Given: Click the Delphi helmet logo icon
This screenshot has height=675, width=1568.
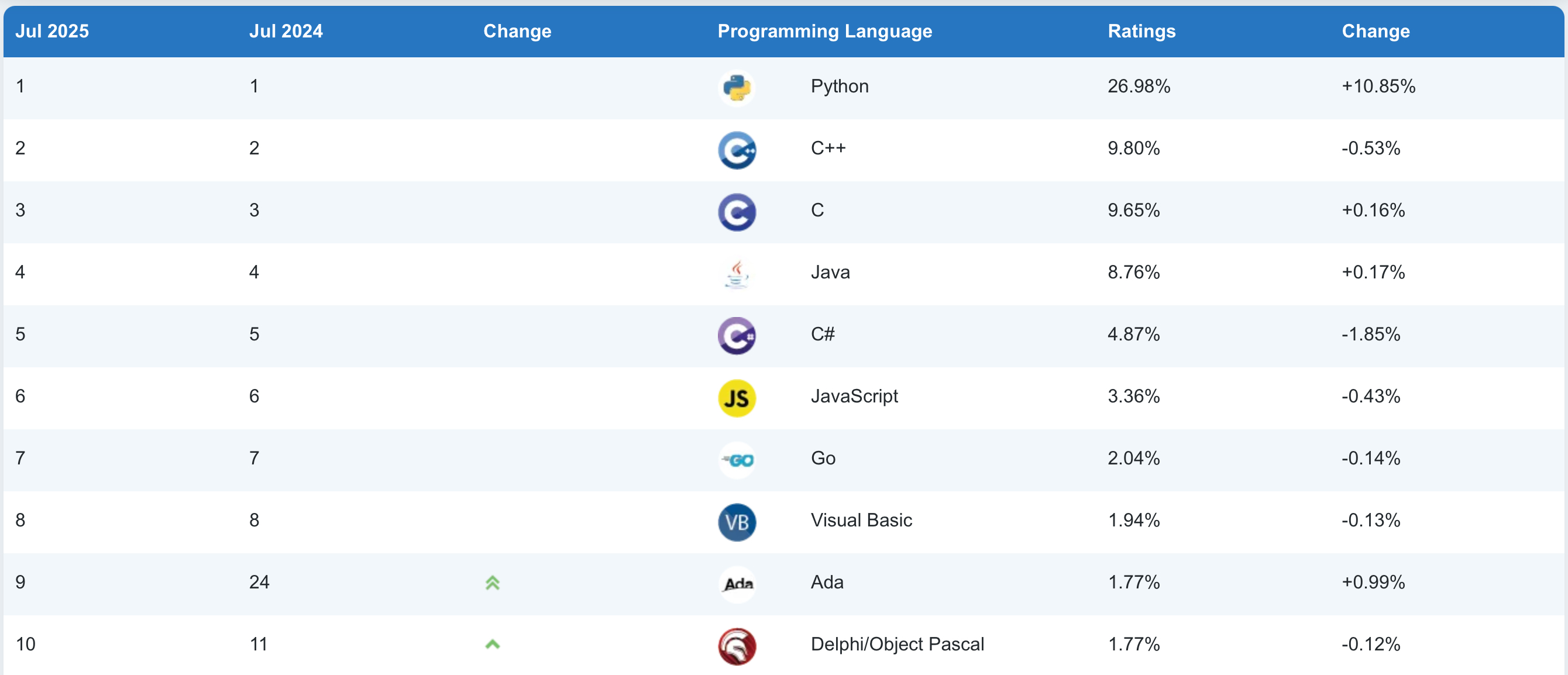Looking at the screenshot, I should click(737, 646).
